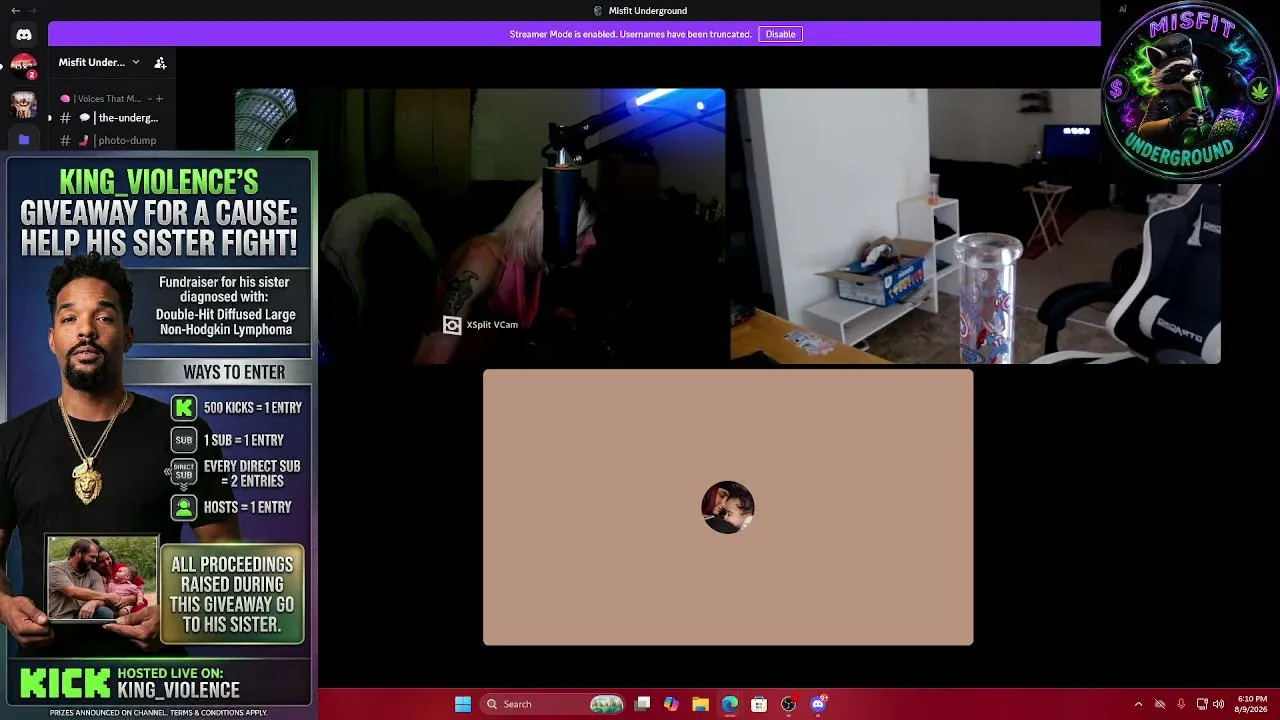The width and height of the screenshot is (1280, 720).
Task: Expand the Misfit Underground server menu
Action: [x=99, y=62]
